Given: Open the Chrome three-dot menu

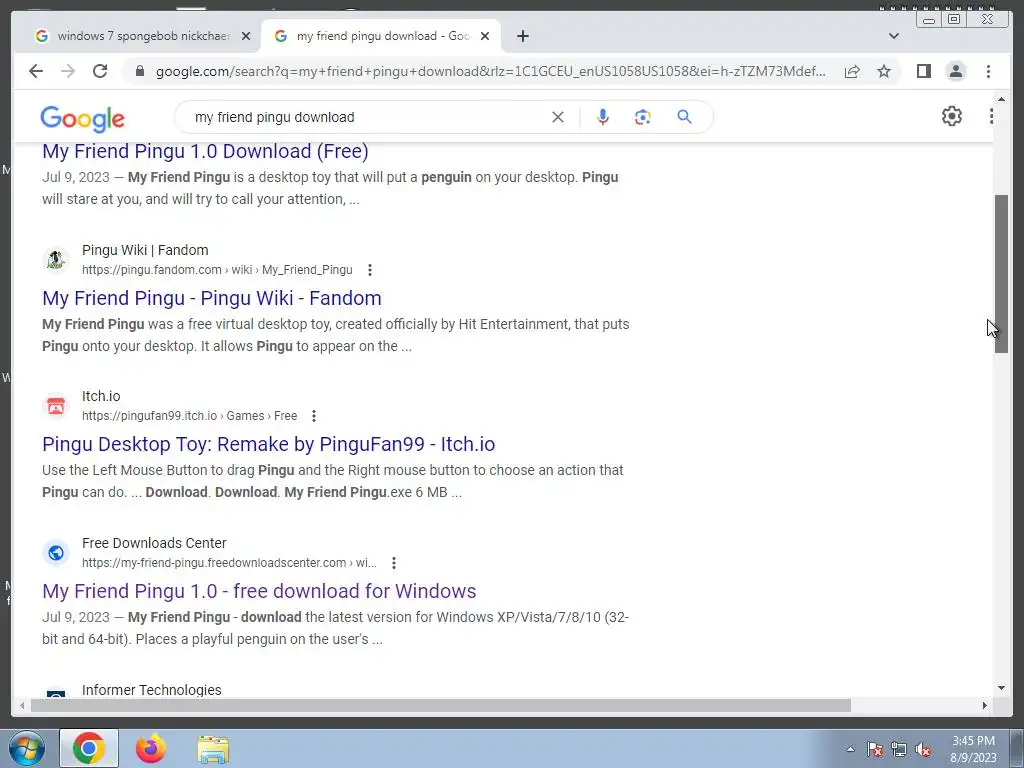Looking at the screenshot, I should (989, 71).
